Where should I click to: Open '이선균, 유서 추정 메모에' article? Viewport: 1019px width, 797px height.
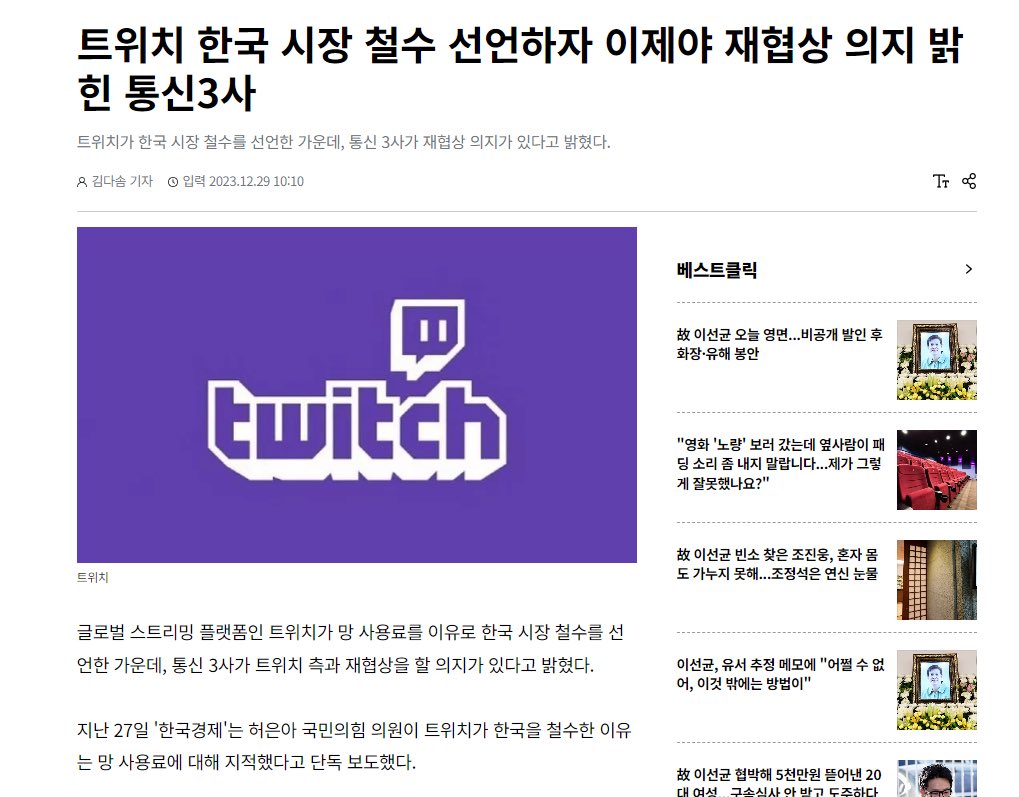point(780,674)
